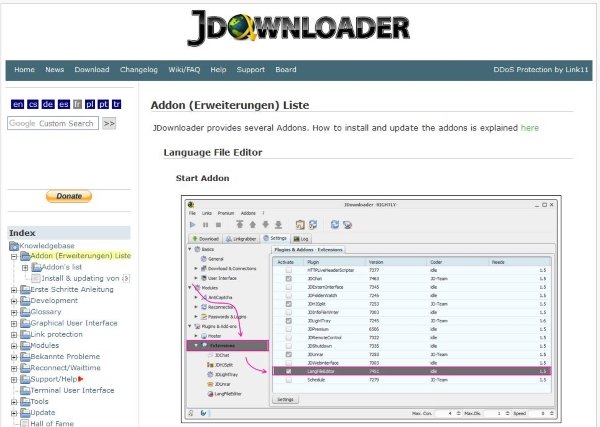Select the 'en' language flag

(18, 104)
